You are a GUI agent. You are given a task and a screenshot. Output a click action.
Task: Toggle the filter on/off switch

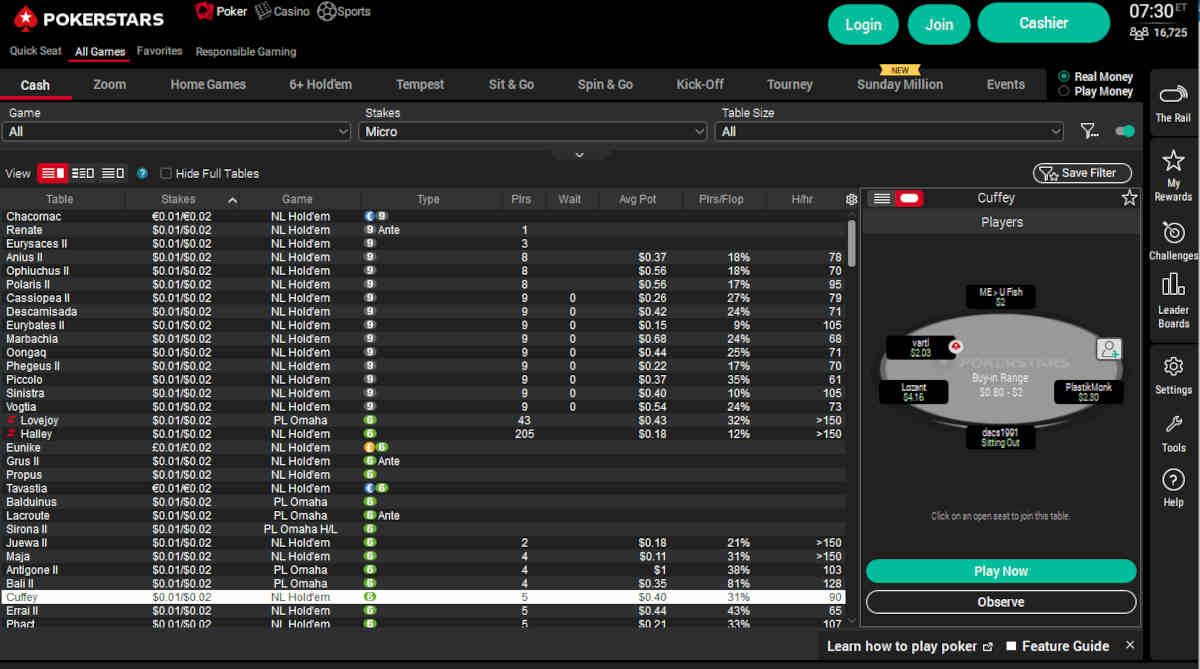coord(1125,131)
